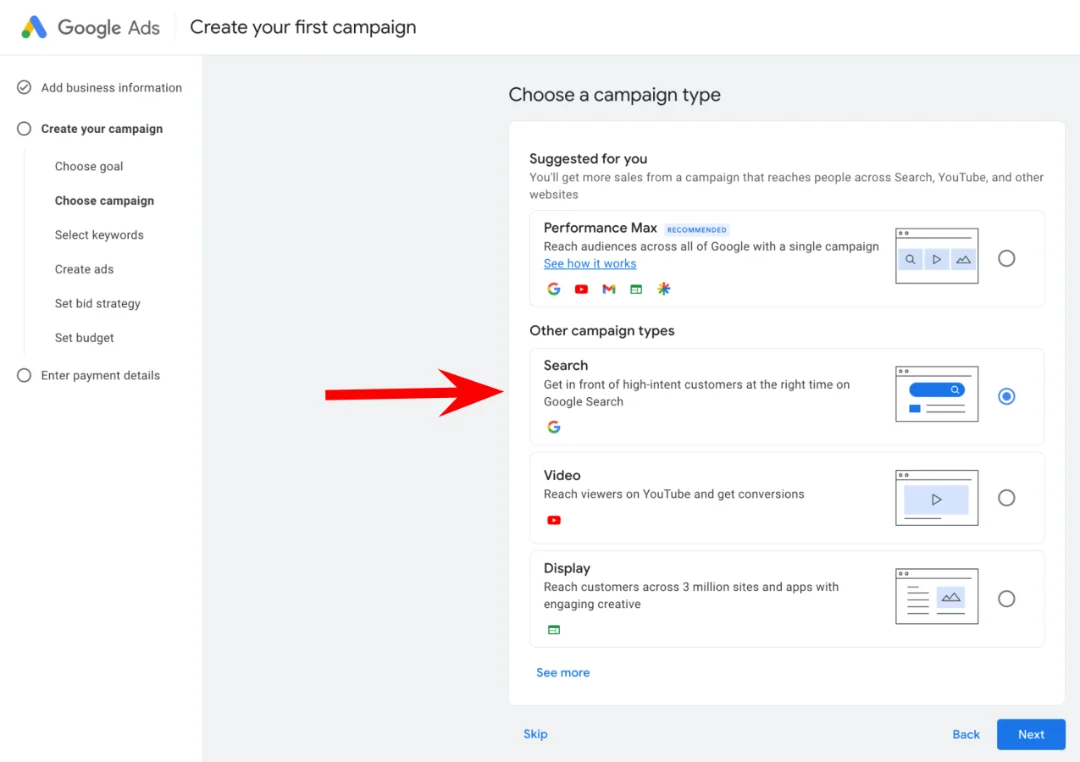This screenshot has height=762, width=1080.
Task: Click the Skip link
Action: pyautogui.click(x=535, y=734)
